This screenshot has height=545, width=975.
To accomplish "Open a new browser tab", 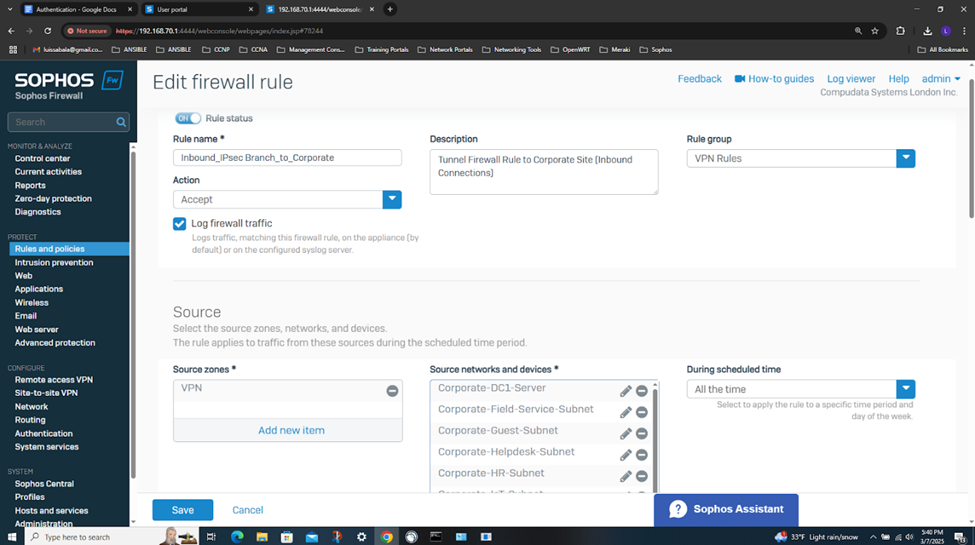I will click(390, 9).
